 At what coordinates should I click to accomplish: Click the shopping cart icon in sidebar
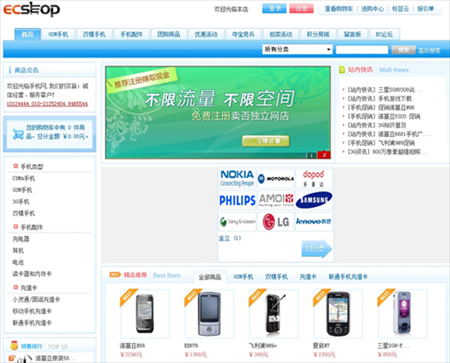[x=18, y=134]
